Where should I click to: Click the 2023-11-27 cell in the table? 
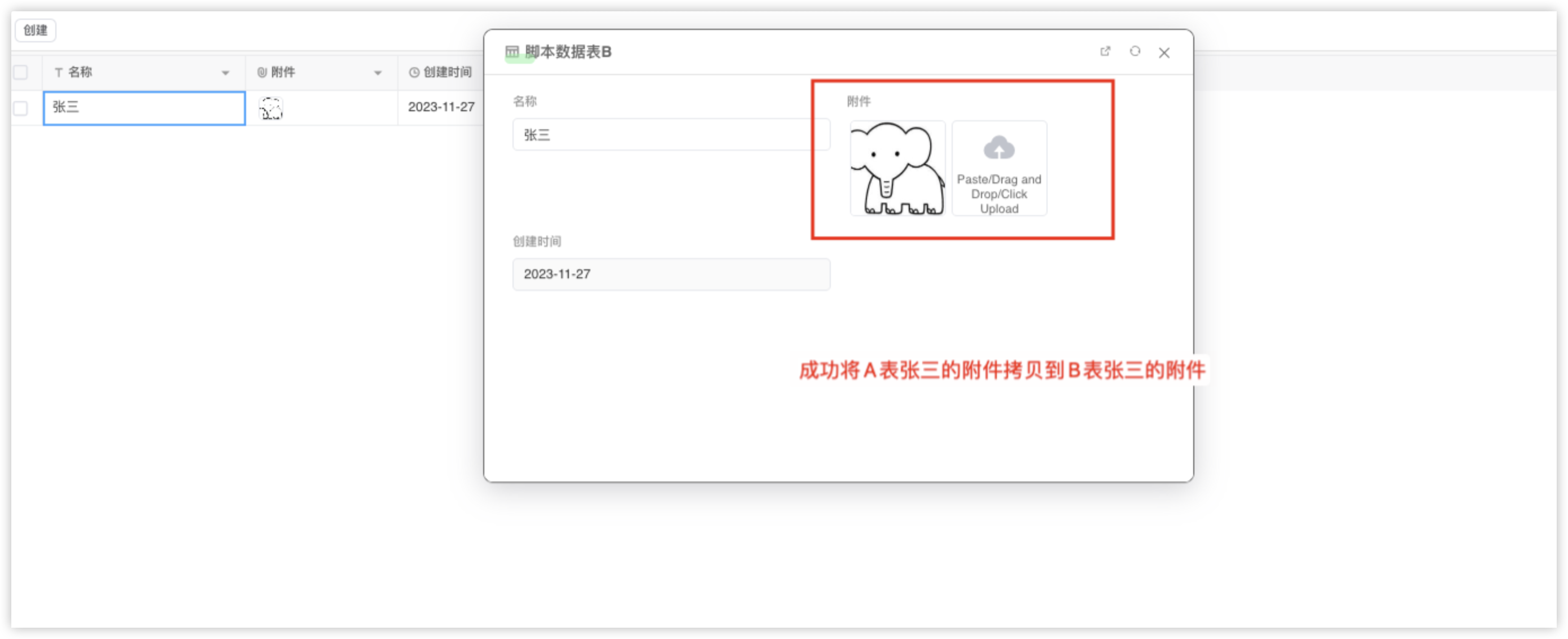(x=441, y=107)
